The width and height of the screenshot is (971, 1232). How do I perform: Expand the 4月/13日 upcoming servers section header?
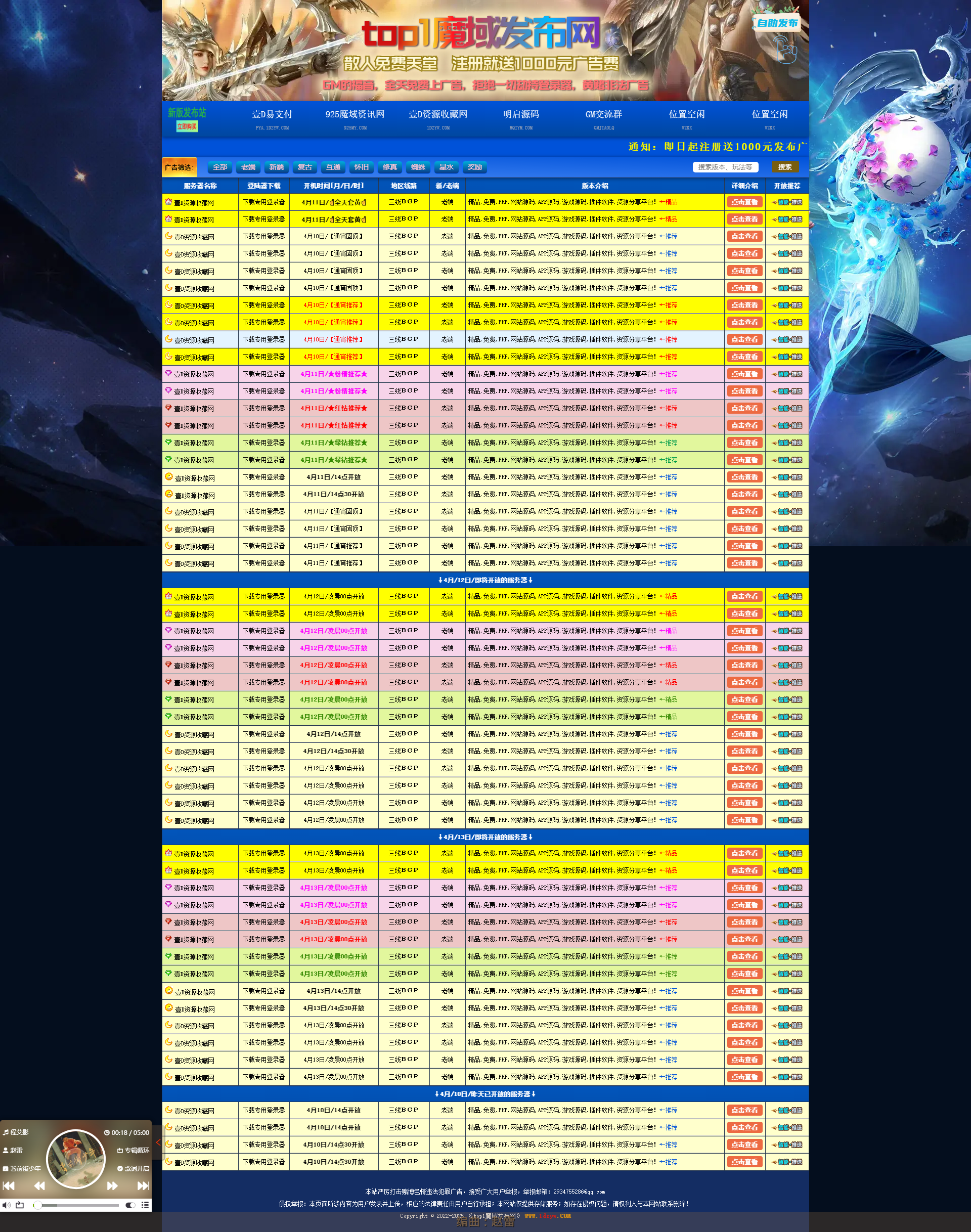pyautogui.click(x=485, y=837)
